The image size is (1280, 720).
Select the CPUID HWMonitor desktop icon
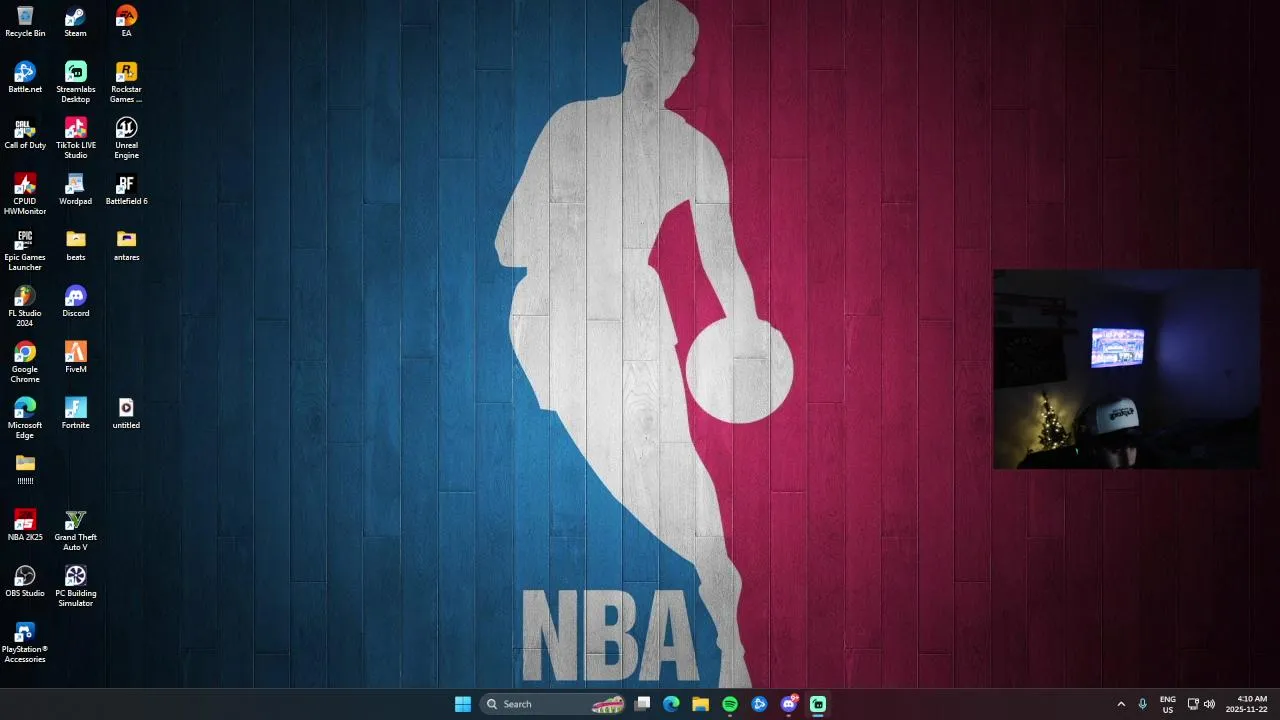coord(25,194)
